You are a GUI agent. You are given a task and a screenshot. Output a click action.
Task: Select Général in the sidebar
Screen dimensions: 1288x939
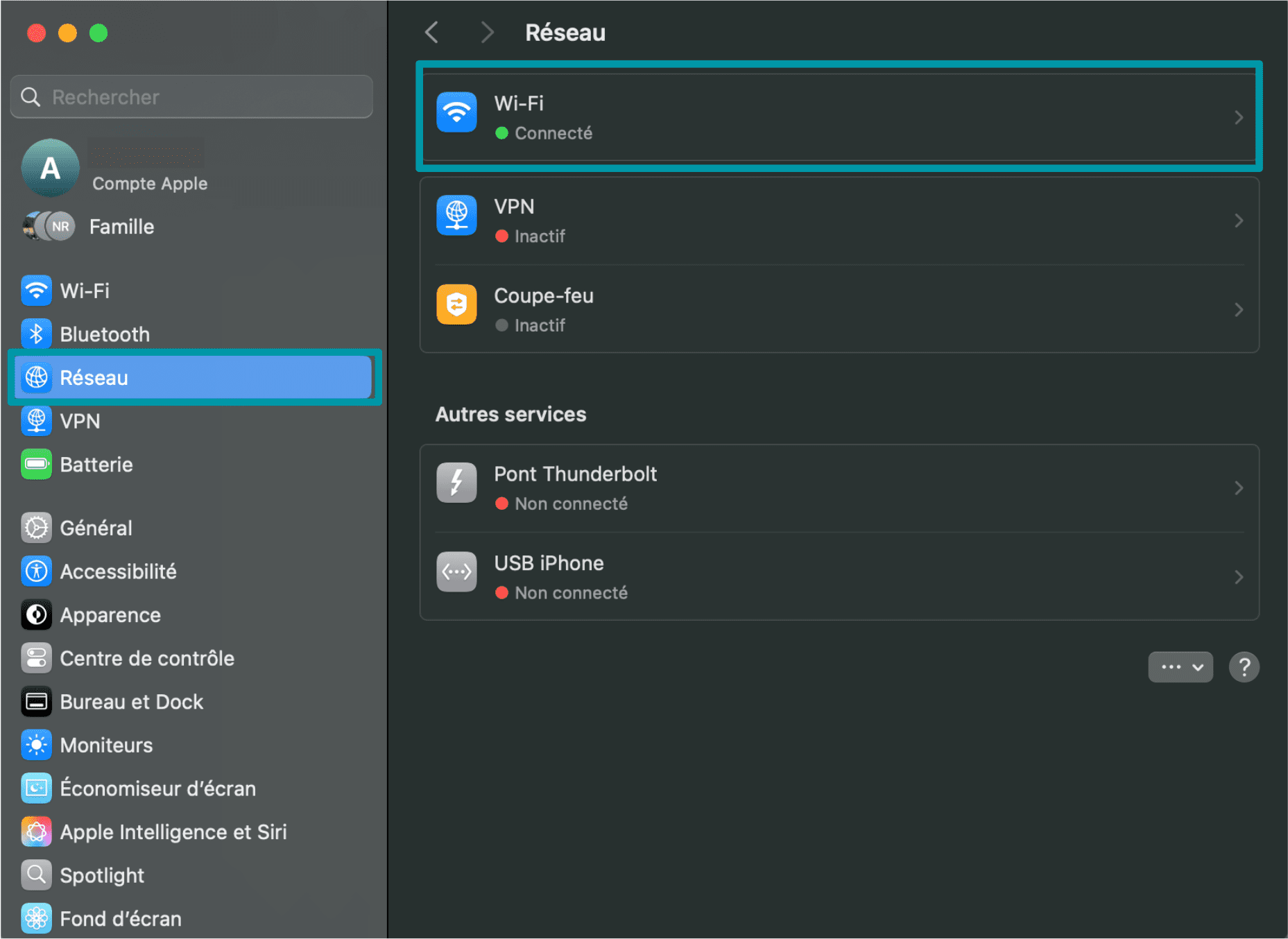[x=96, y=528]
